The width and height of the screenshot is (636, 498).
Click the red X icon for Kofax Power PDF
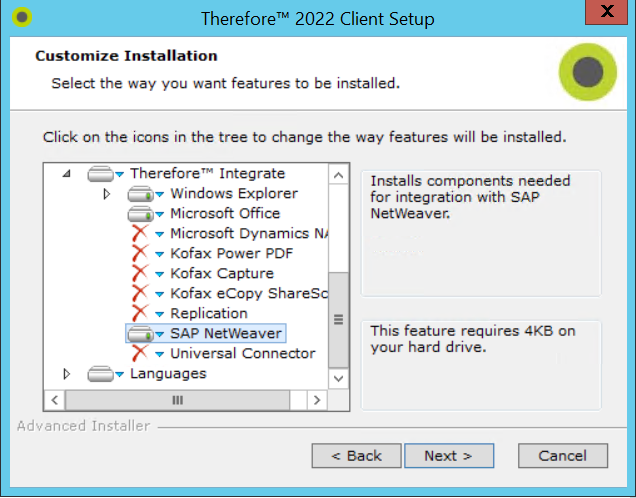click(140, 254)
